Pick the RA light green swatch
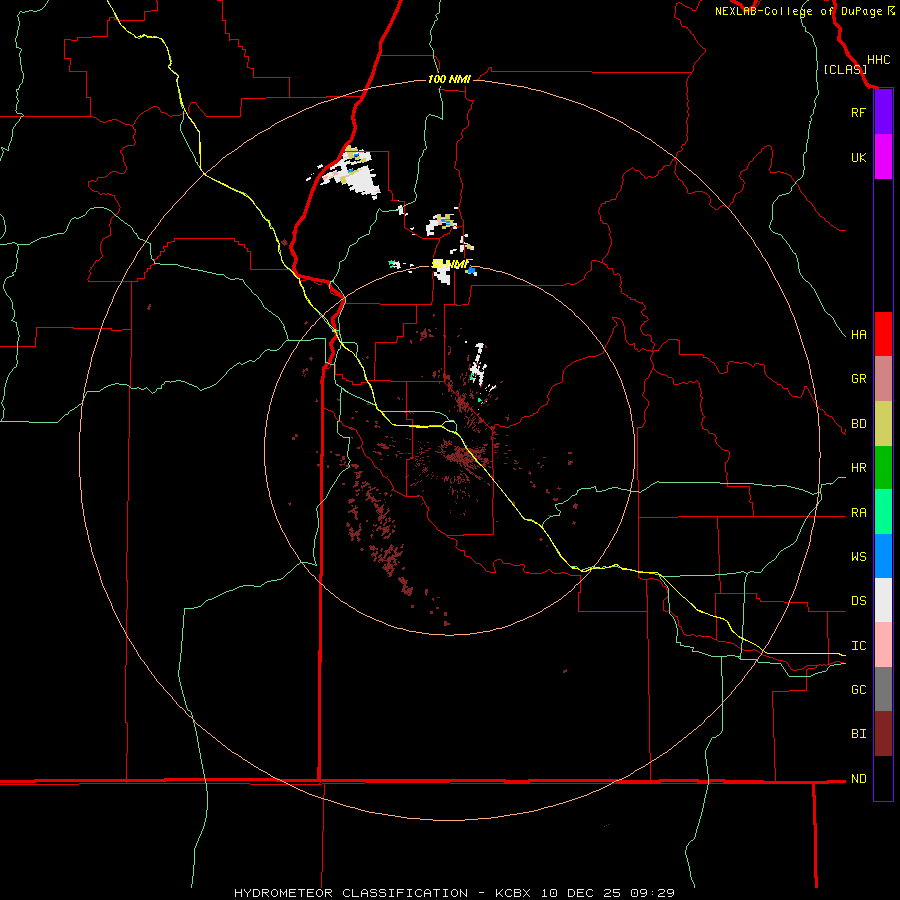The width and height of the screenshot is (900, 900). click(883, 512)
